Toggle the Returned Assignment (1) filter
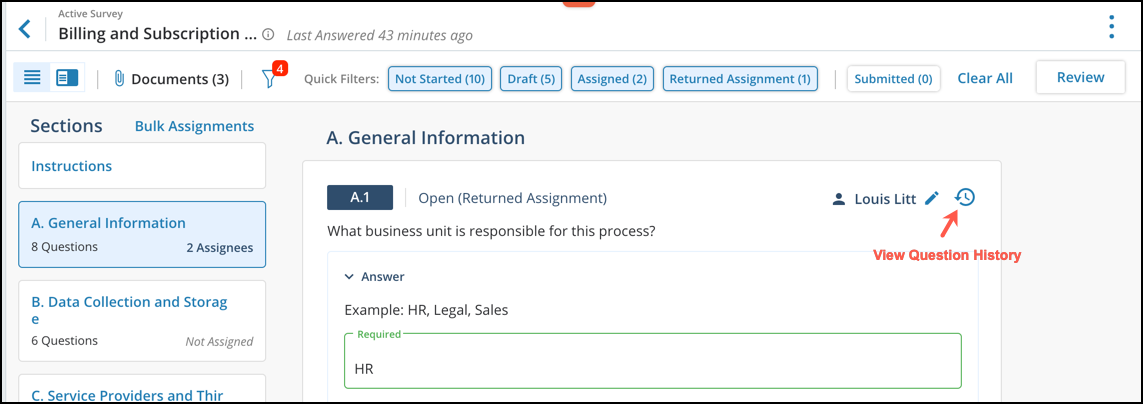This screenshot has width=1143, height=404. 740,79
